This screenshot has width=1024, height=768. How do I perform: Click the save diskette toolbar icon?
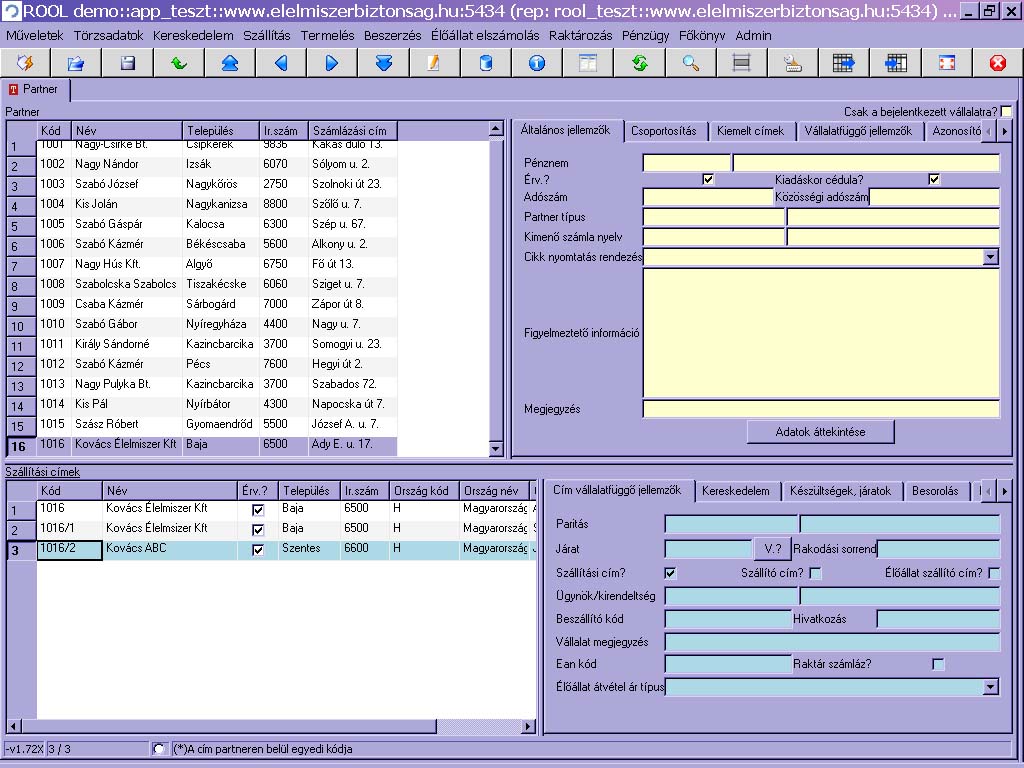[x=127, y=63]
